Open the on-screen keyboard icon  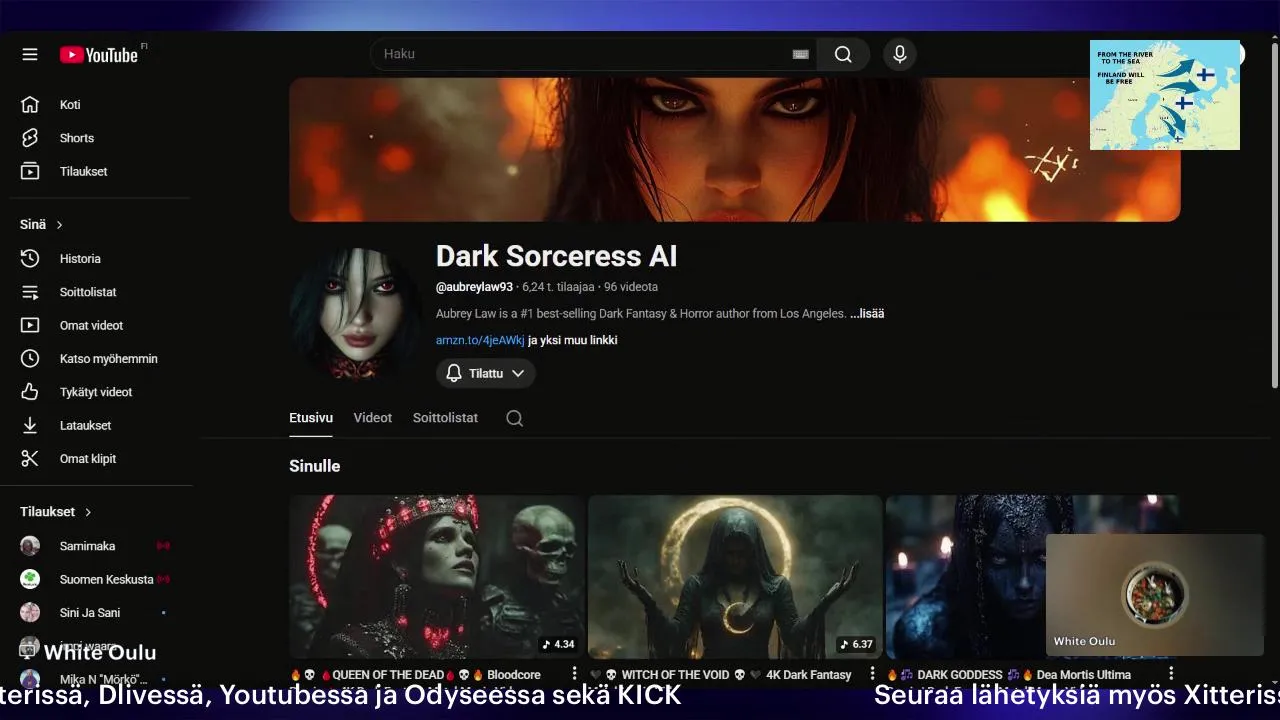(800, 54)
